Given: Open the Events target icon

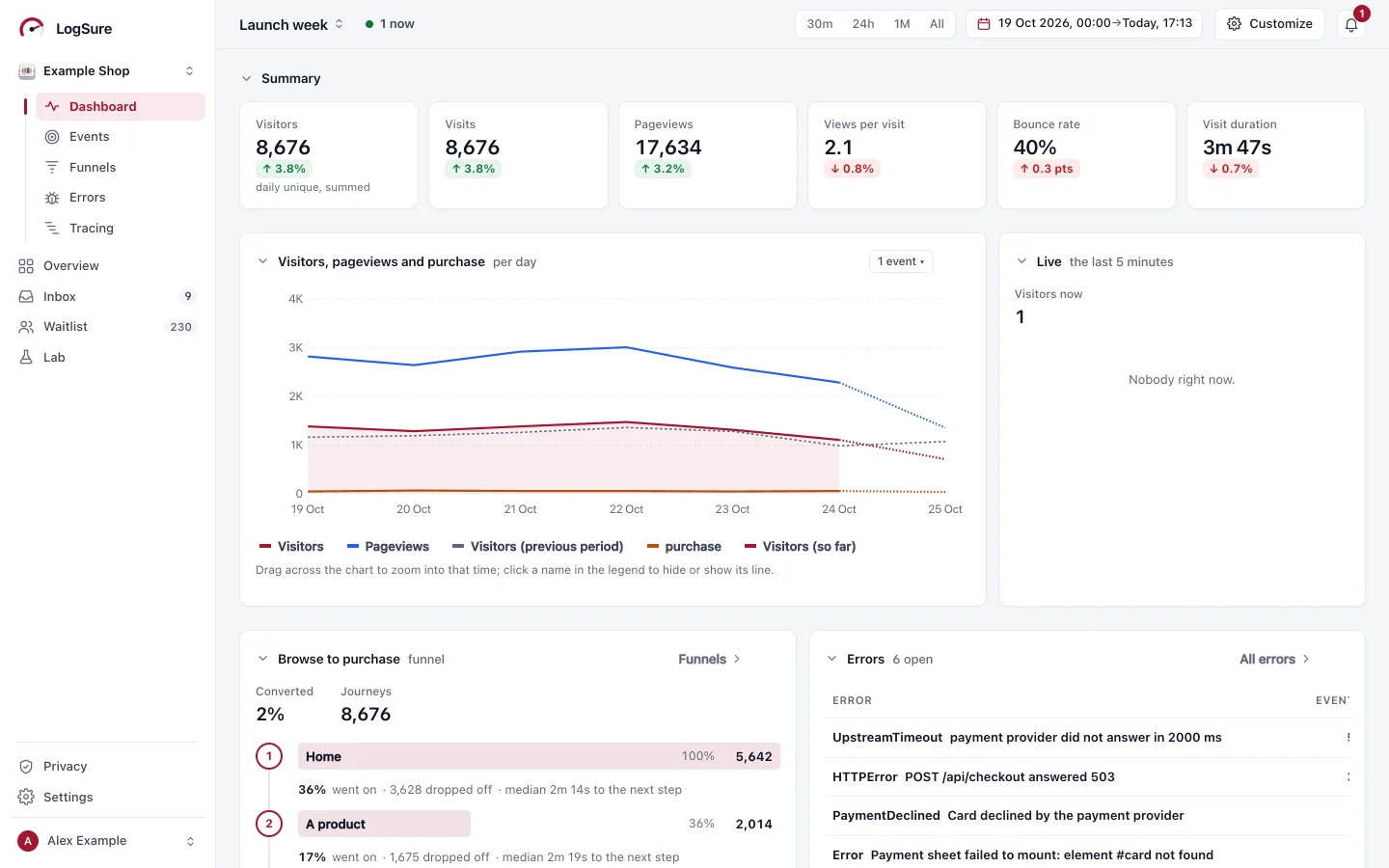Looking at the screenshot, I should point(52,137).
